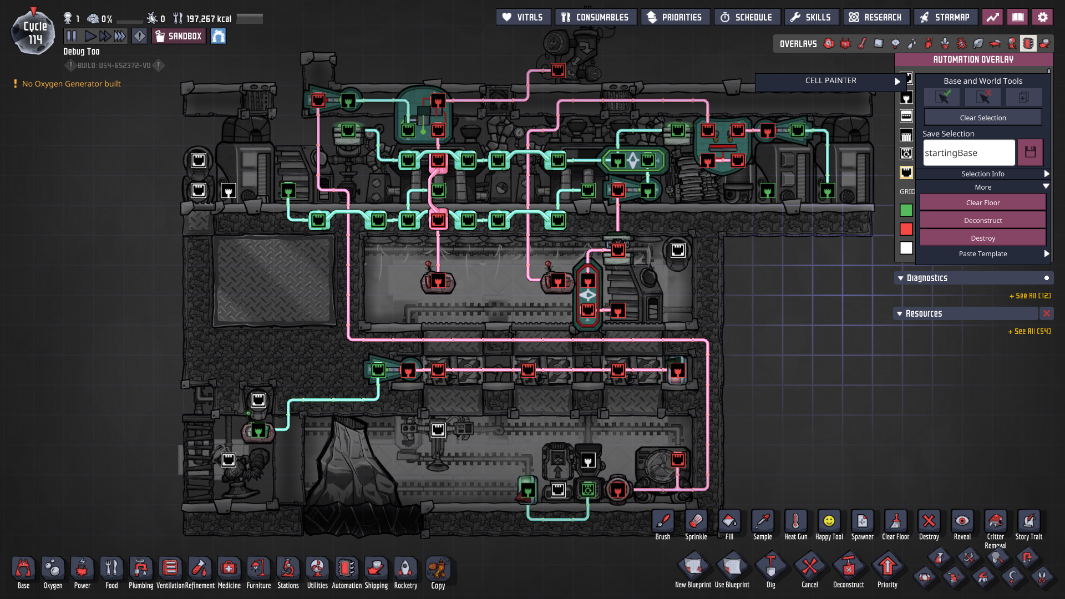Expand the Cell Painter panel arrow
The height and width of the screenshot is (599, 1065).
(897, 81)
